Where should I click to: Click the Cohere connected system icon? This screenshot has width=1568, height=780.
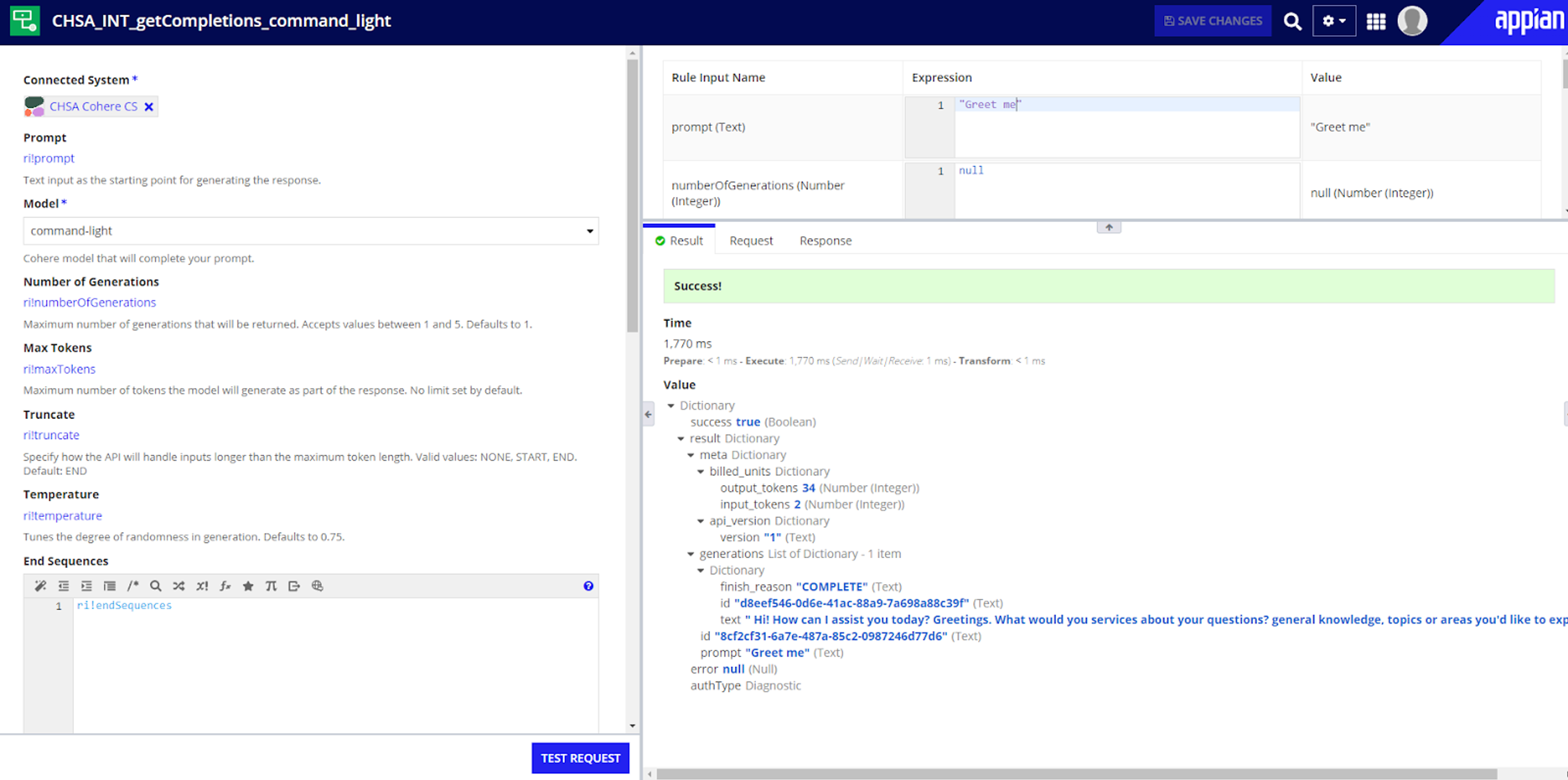(34, 107)
